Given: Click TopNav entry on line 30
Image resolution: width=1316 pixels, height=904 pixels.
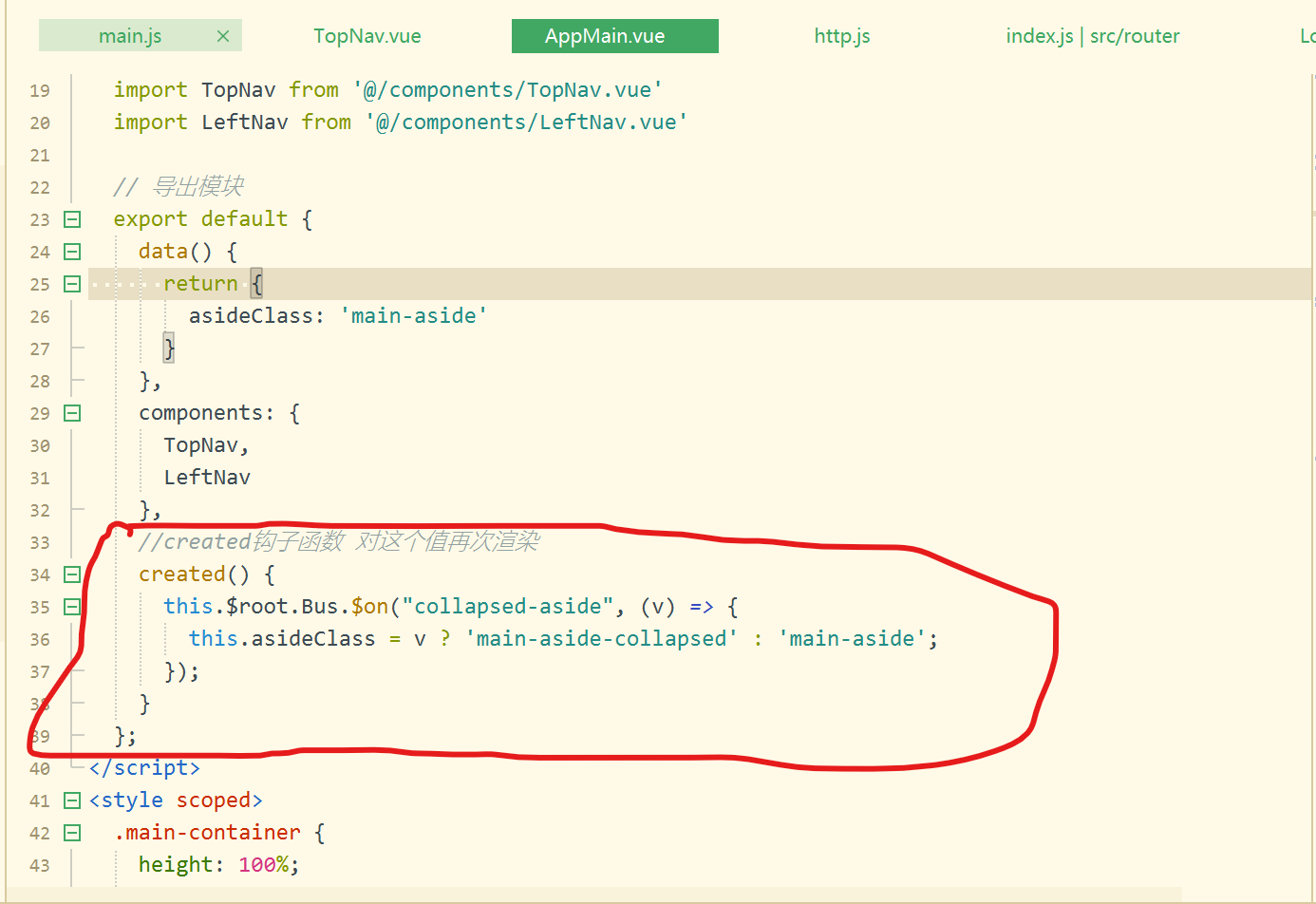Looking at the screenshot, I should coord(200,445).
